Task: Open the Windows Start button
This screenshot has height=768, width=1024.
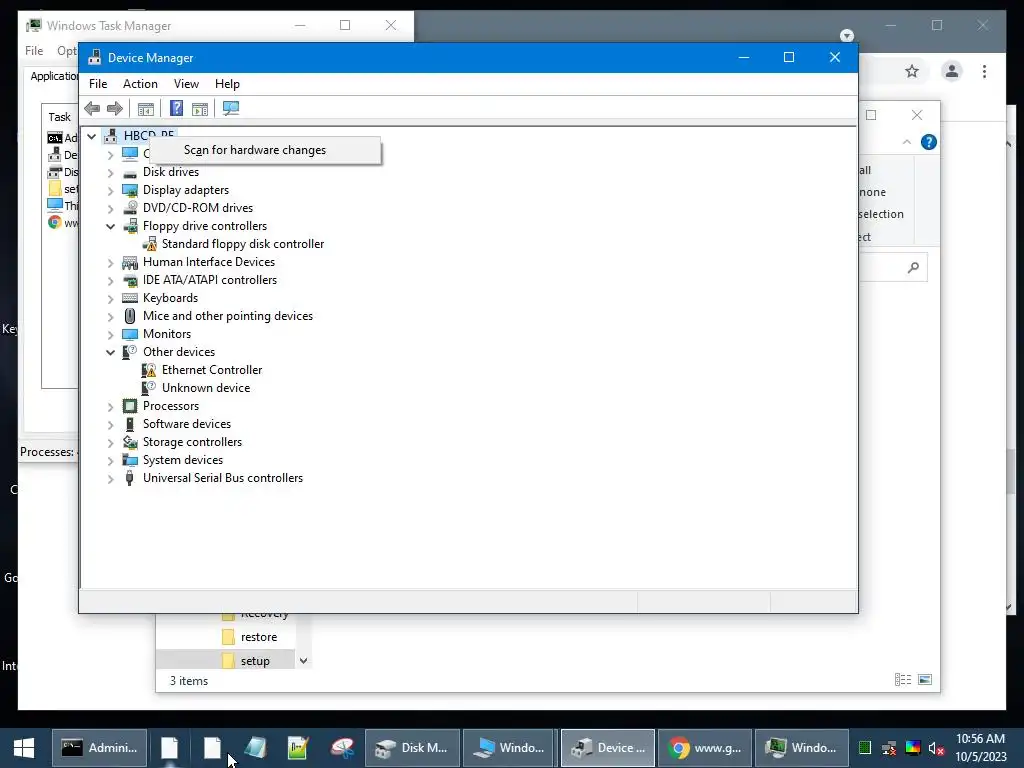Action: (24, 748)
